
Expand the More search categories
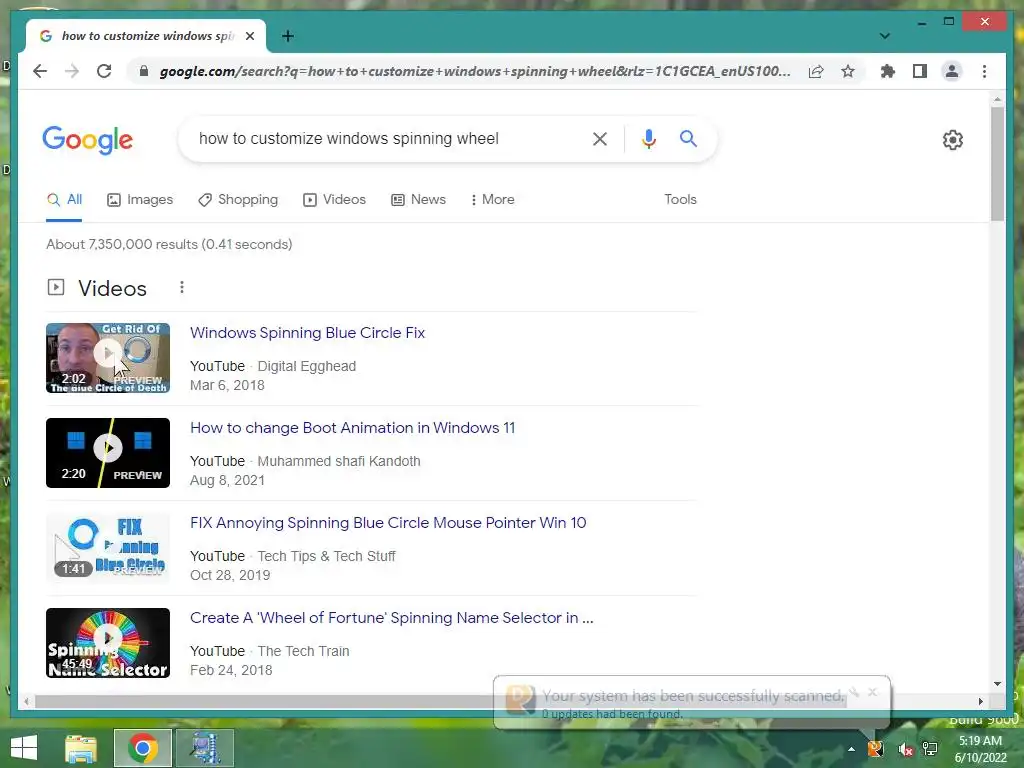click(x=492, y=200)
